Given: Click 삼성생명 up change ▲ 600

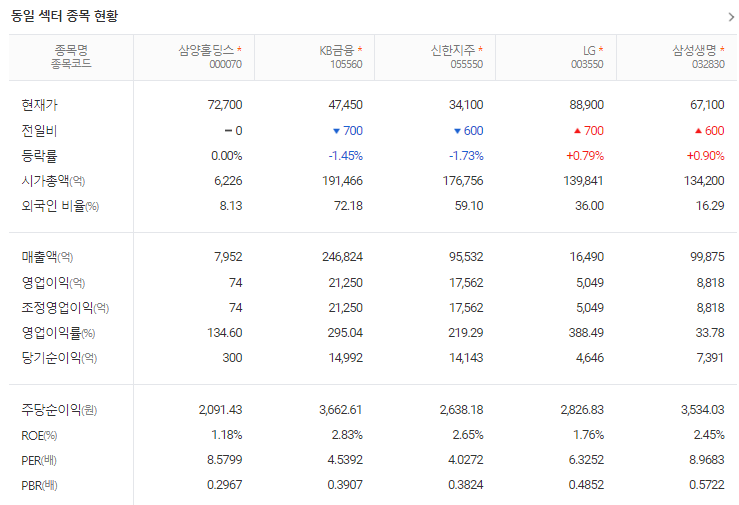Looking at the screenshot, I should pyautogui.click(x=710, y=130).
